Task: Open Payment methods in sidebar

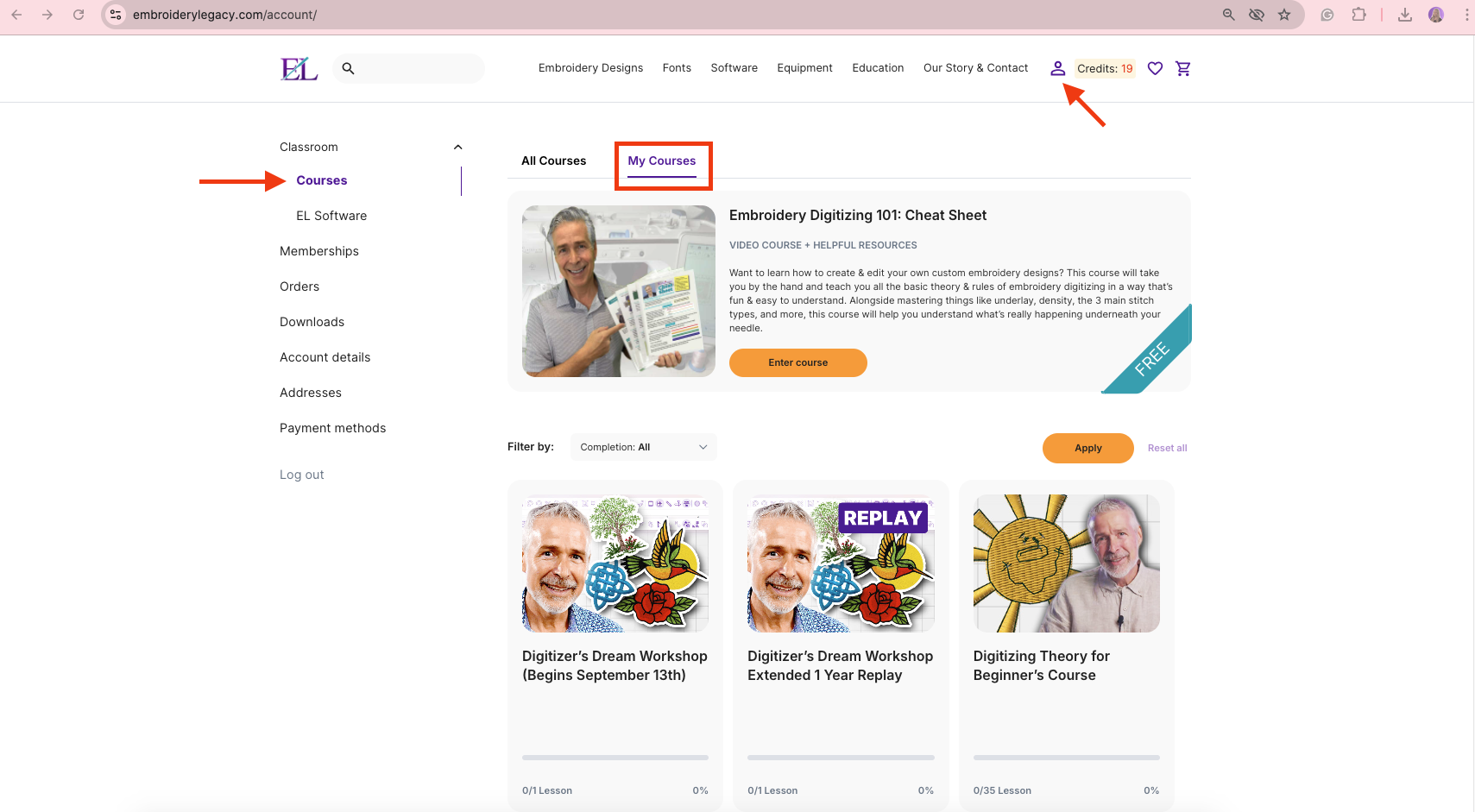Action: coord(332,428)
